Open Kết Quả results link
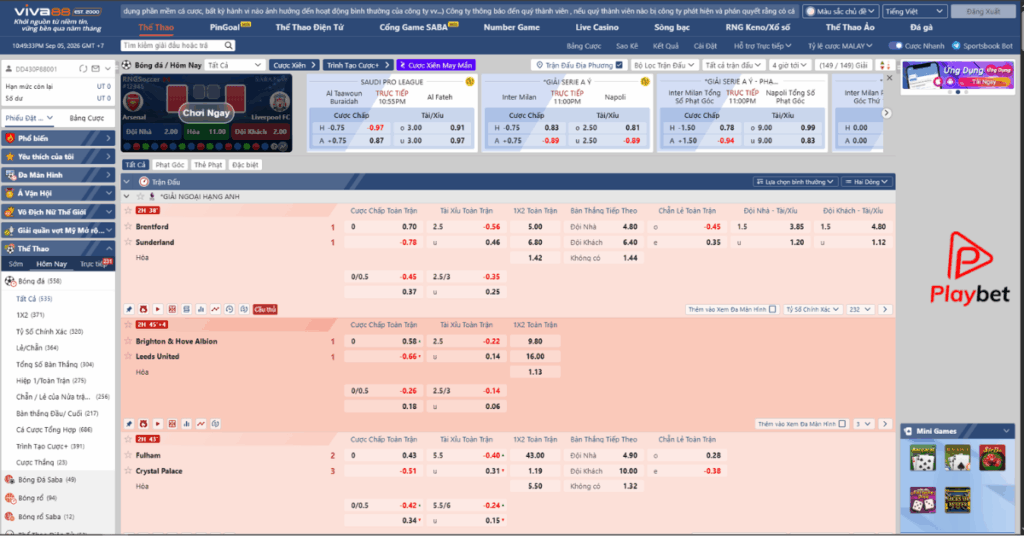Screen dimensions: 1024x538 pos(665,46)
